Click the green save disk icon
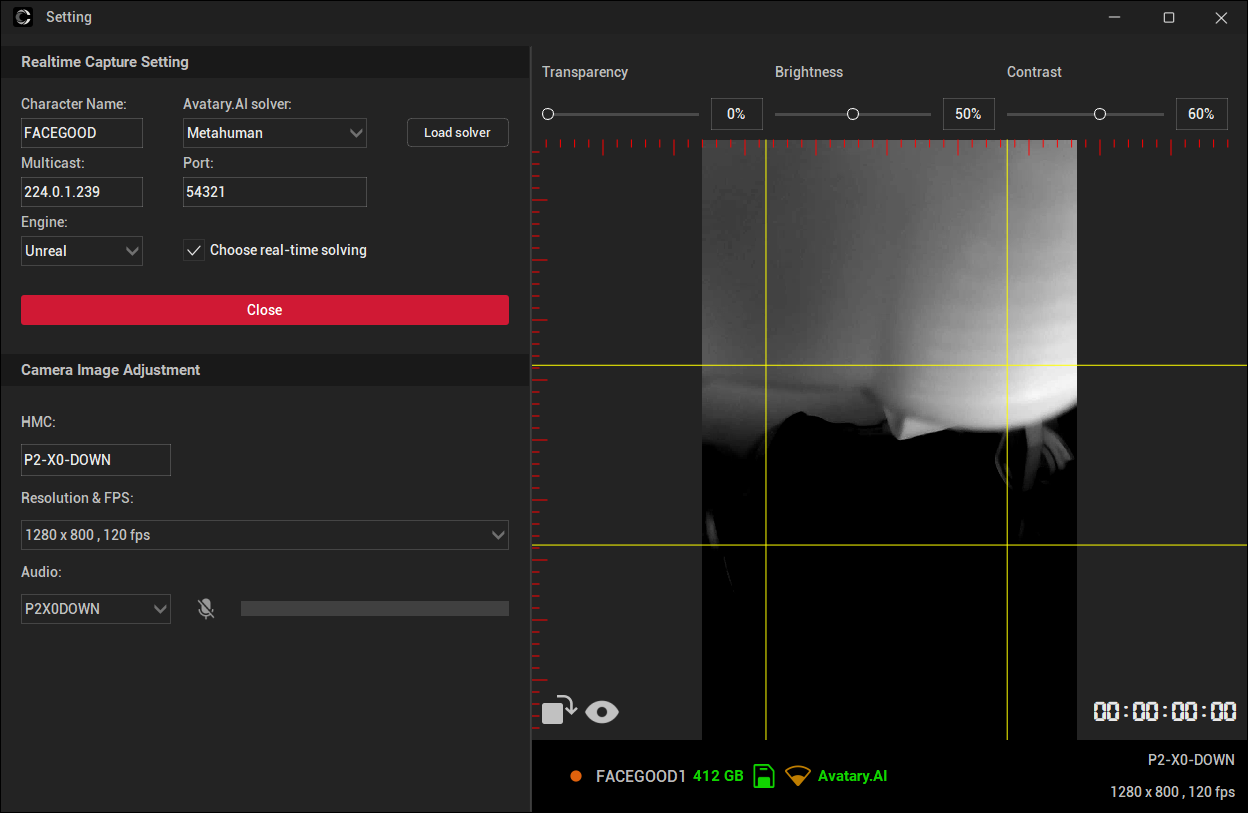Screen dimensions: 1248x813 coord(764,776)
